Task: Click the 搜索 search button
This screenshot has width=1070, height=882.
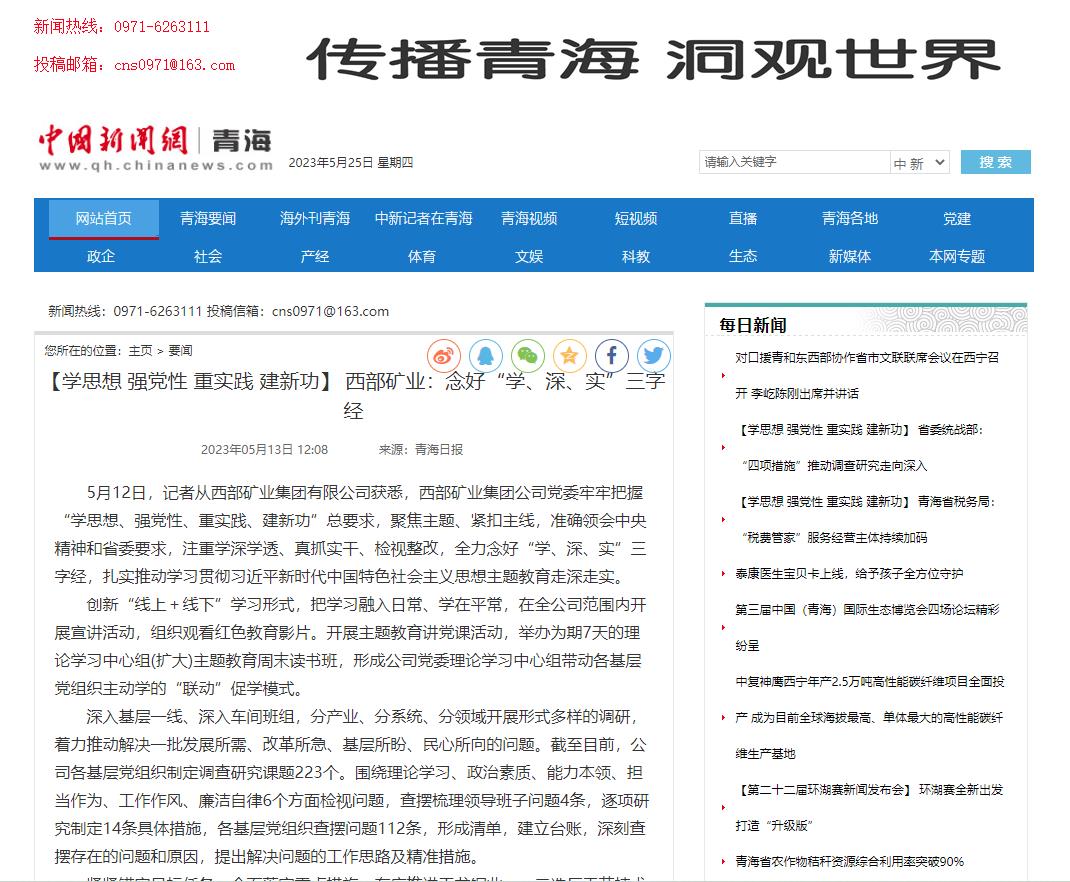Action: coord(995,162)
